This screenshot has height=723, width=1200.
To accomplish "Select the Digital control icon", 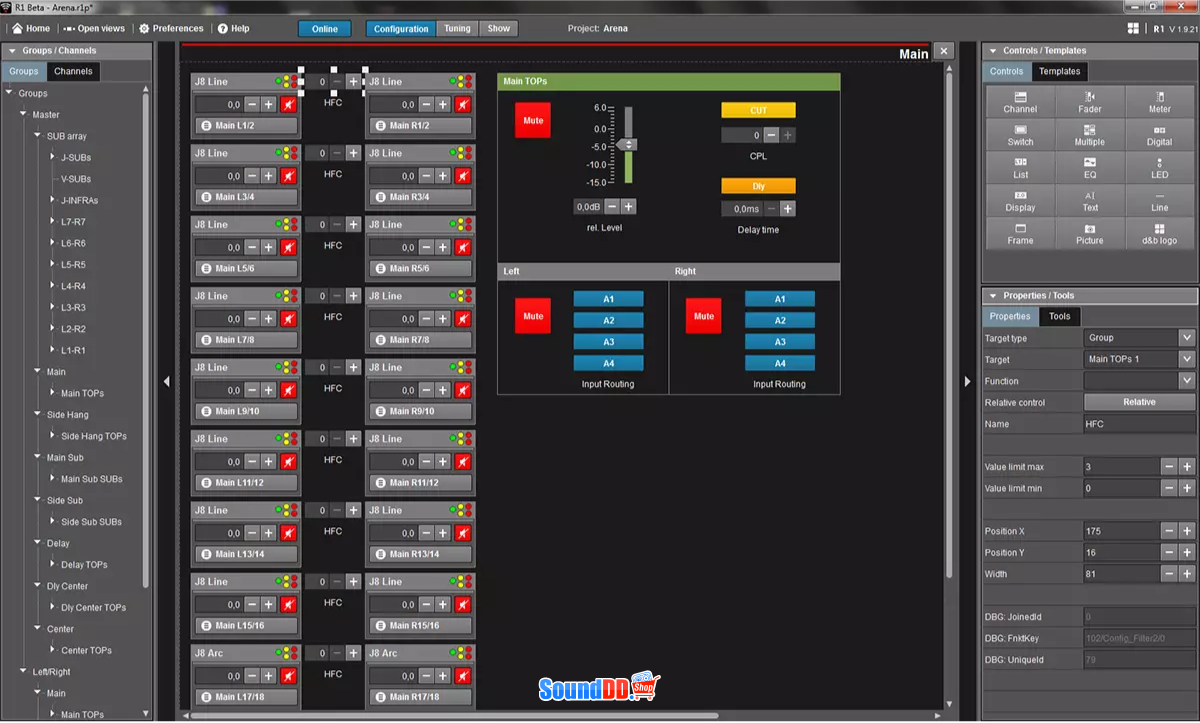I will [1159, 135].
